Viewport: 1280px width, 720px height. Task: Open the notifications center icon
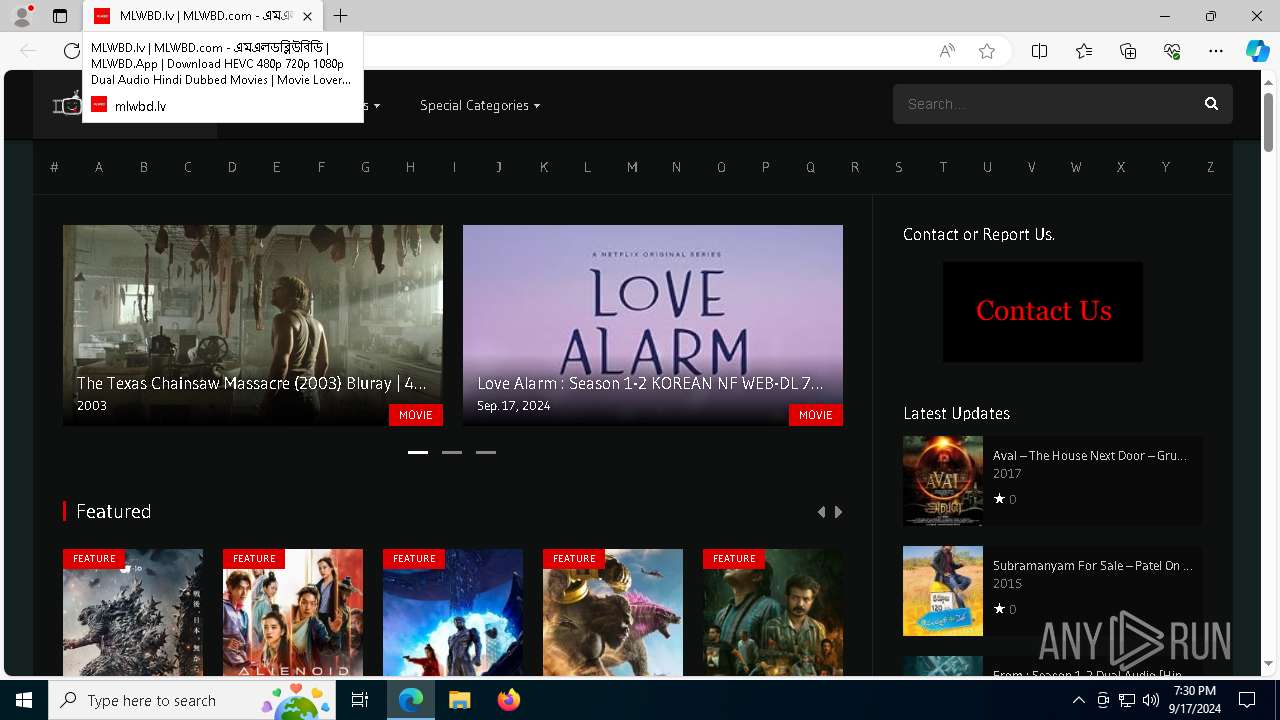click(x=1247, y=700)
